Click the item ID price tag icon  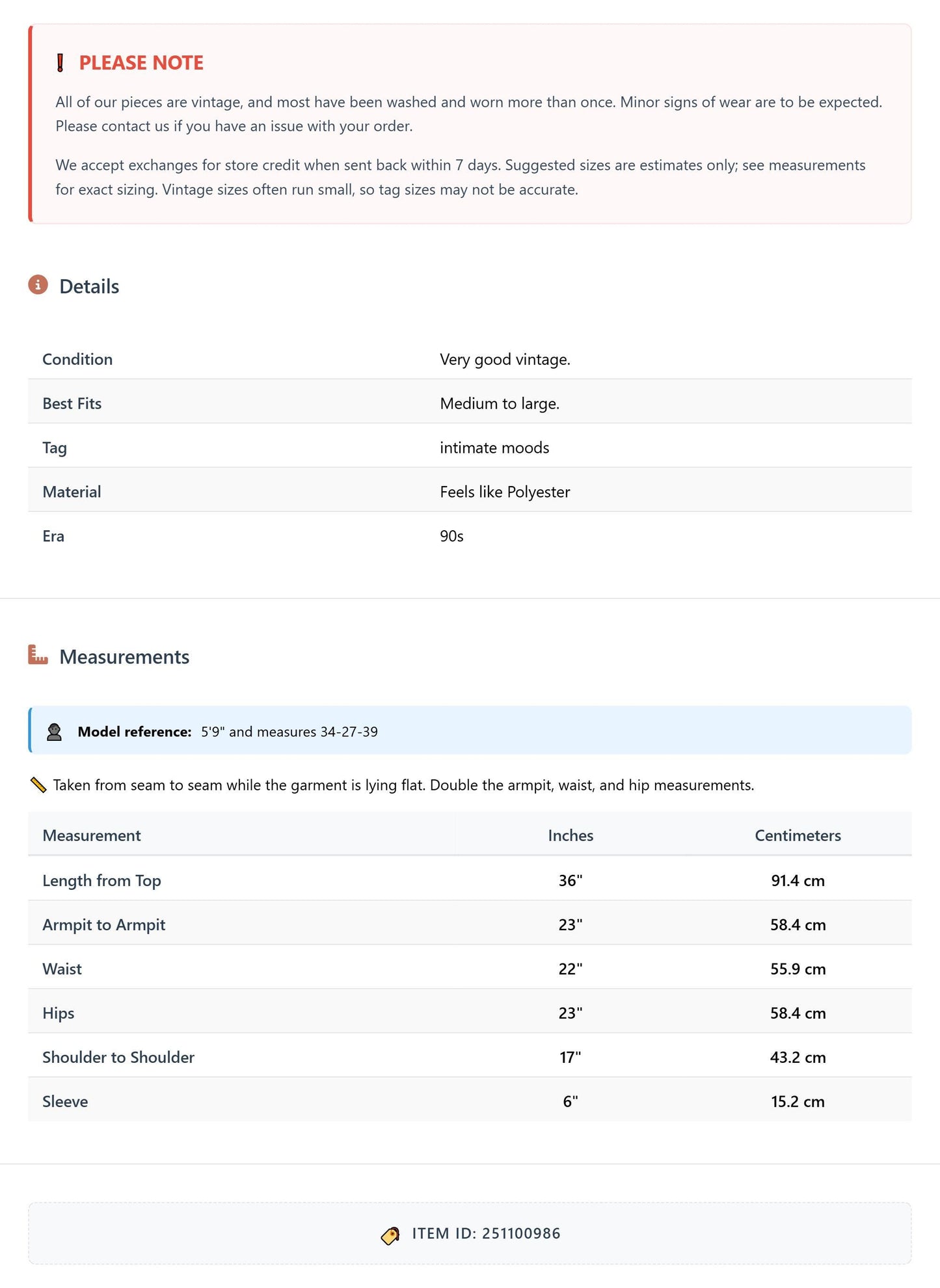(x=390, y=1235)
